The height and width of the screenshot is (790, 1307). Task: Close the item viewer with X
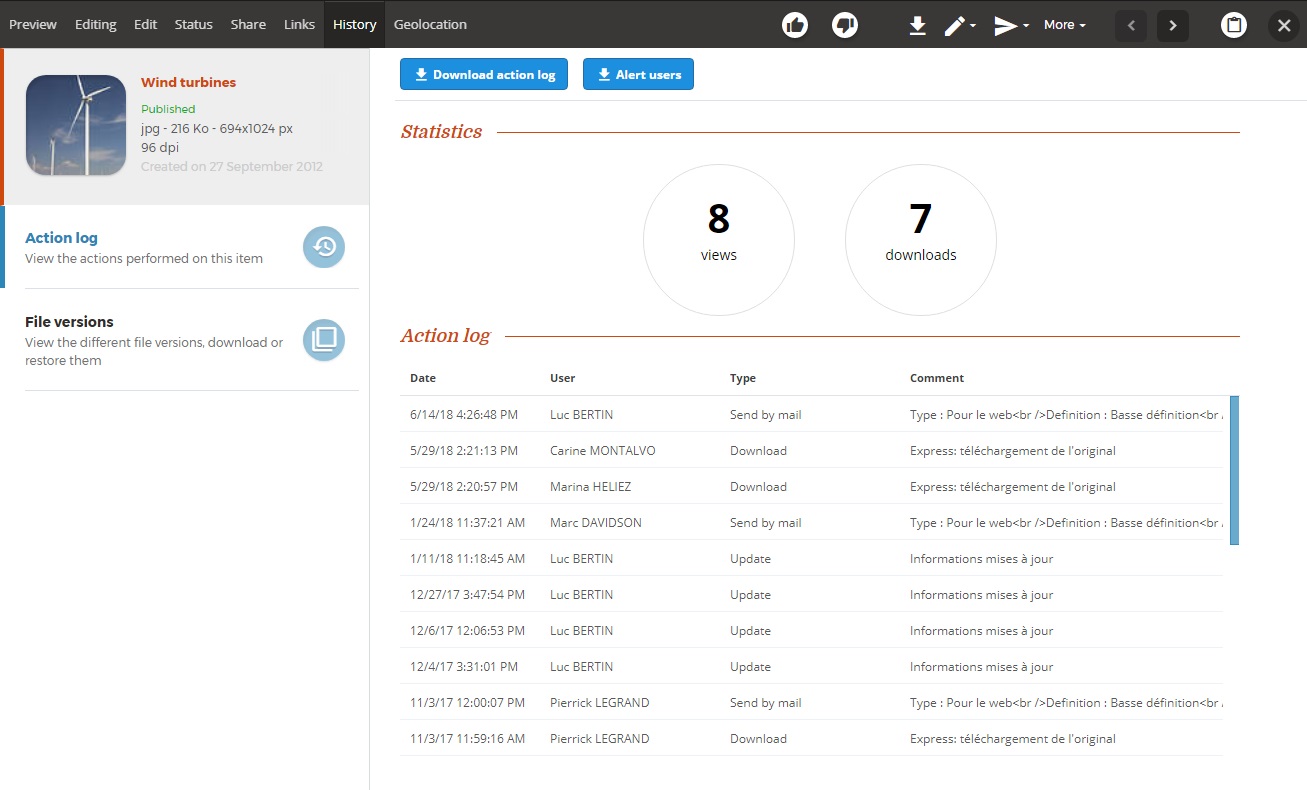(1284, 25)
